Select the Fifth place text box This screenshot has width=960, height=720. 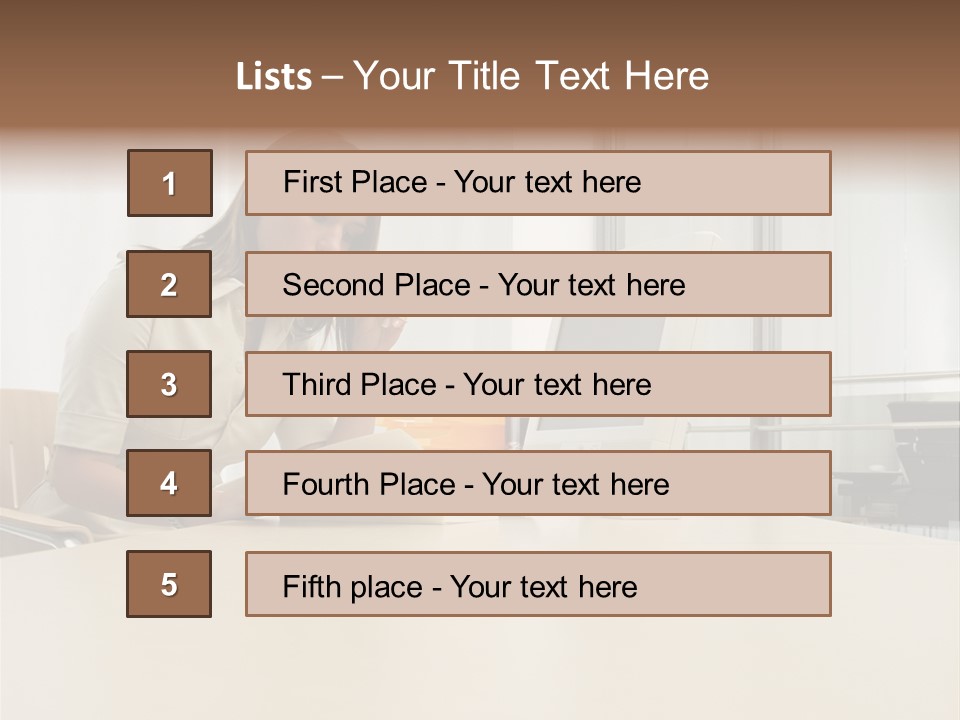click(x=538, y=584)
